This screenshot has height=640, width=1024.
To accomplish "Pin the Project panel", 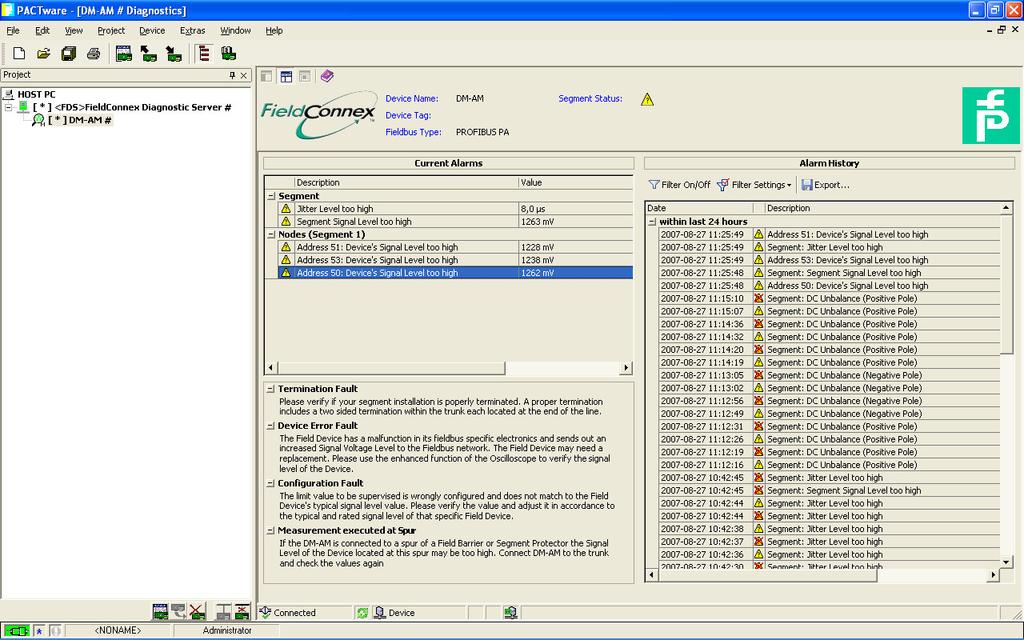I will (232, 76).
